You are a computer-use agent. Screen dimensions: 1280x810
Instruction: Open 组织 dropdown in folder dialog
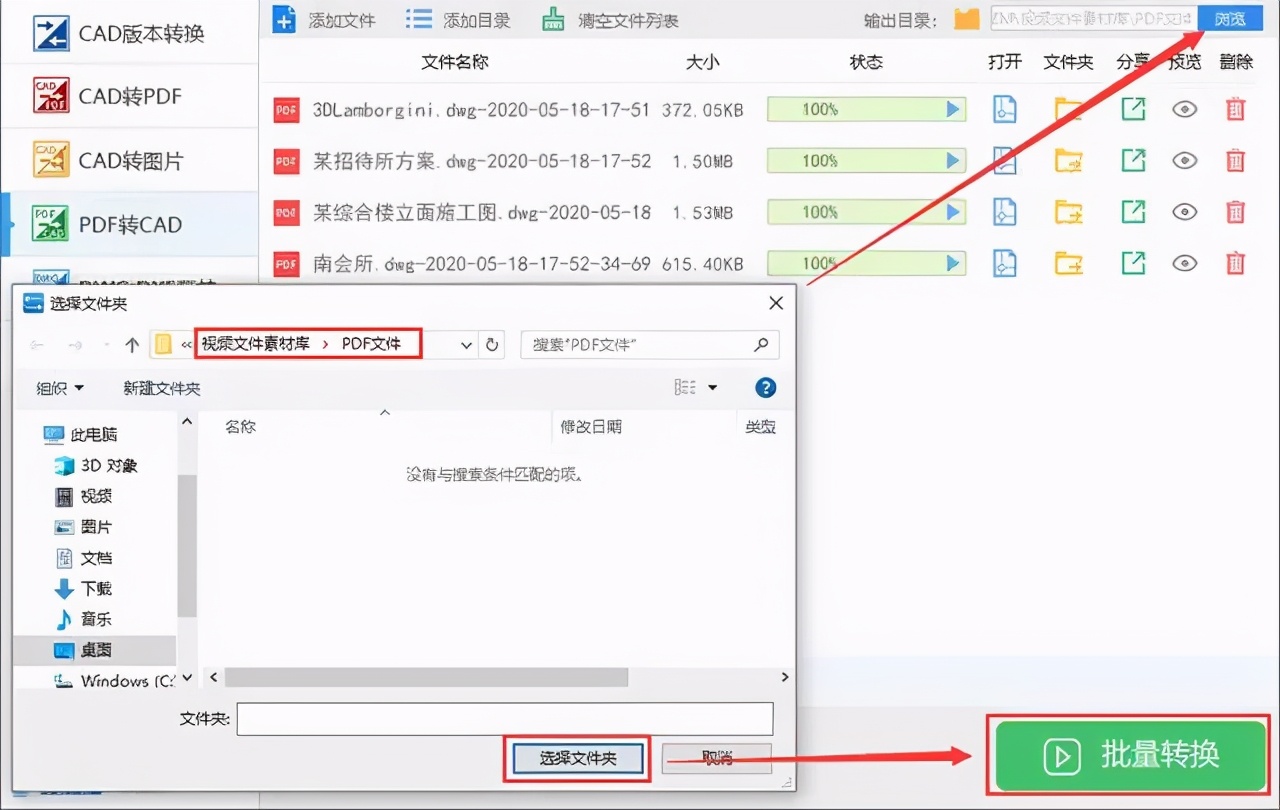point(61,388)
